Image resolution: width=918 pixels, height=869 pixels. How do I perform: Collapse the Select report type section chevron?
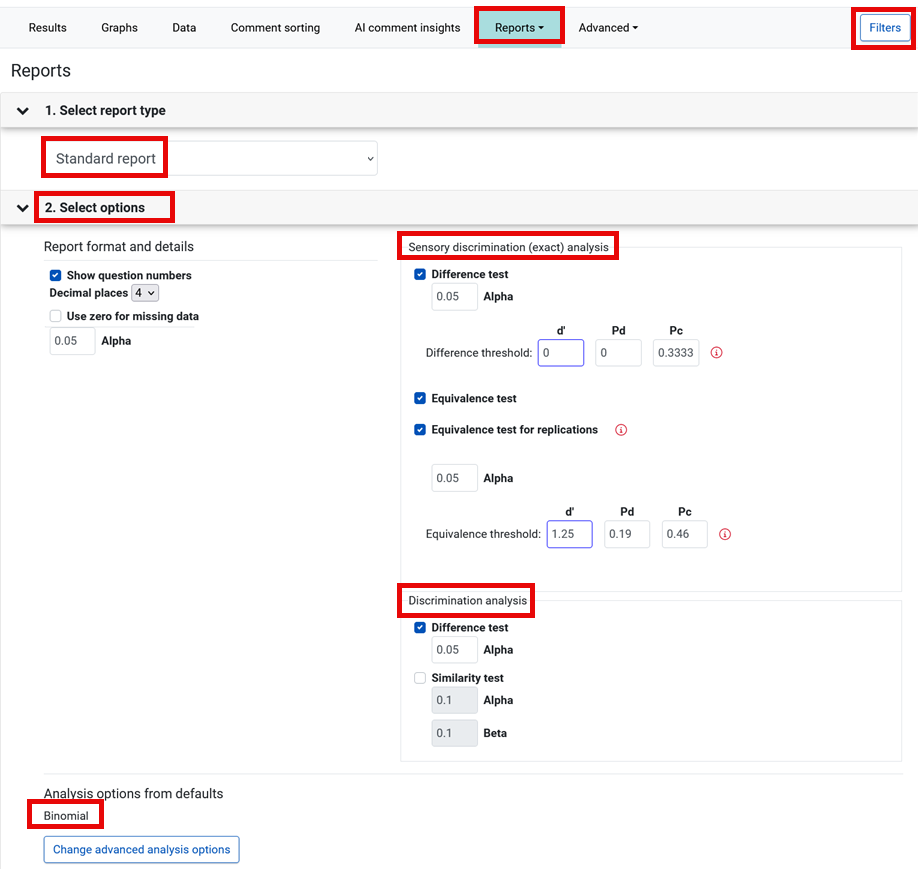(x=23, y=111)
